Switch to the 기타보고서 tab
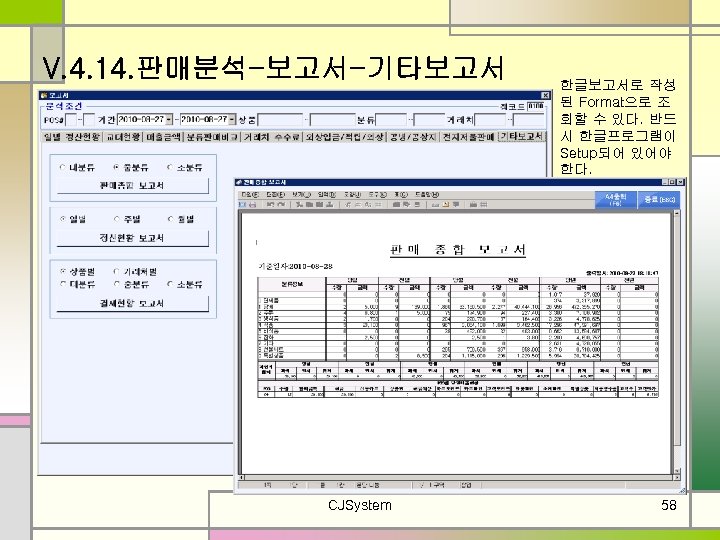 tap(521, 136)
